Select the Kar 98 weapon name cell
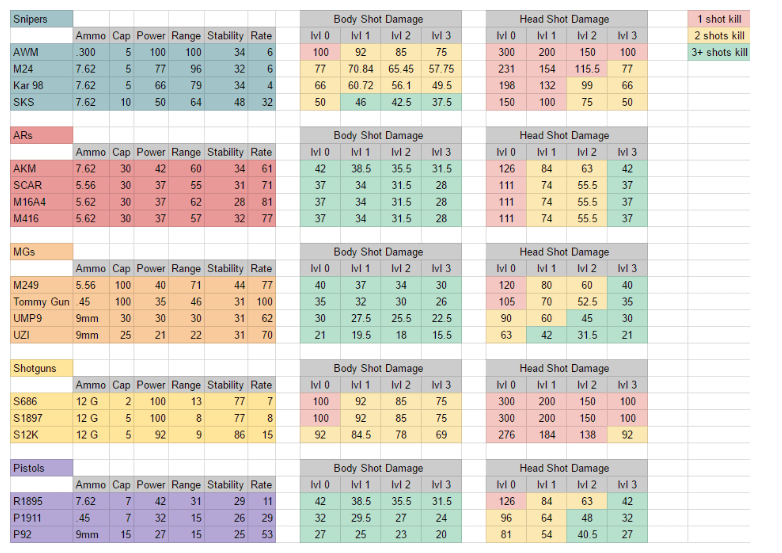The width and height of the screenshot is (782, 553). 41,85
